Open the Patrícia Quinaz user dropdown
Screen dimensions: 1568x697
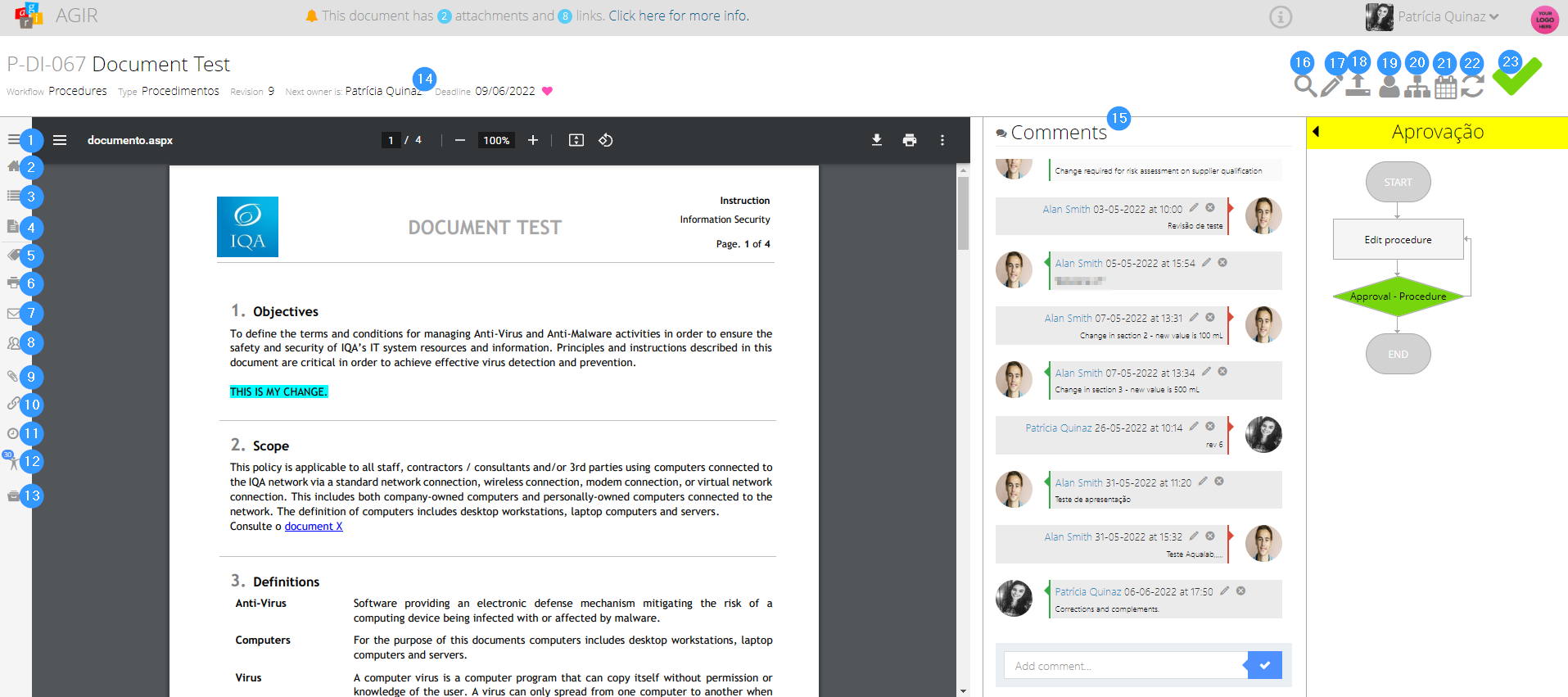tap(1448, 16)
